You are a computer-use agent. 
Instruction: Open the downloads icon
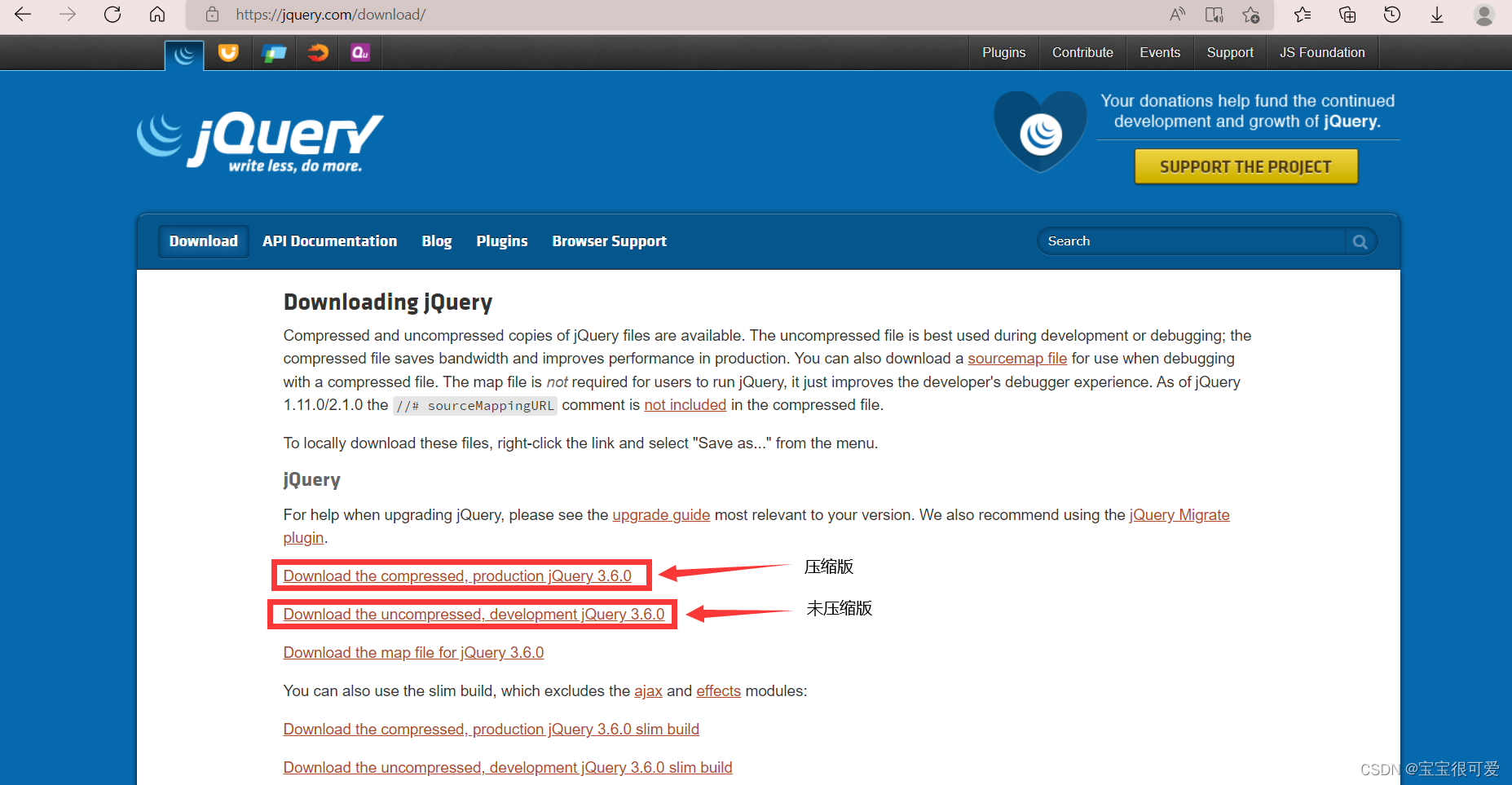(1437, 14)
